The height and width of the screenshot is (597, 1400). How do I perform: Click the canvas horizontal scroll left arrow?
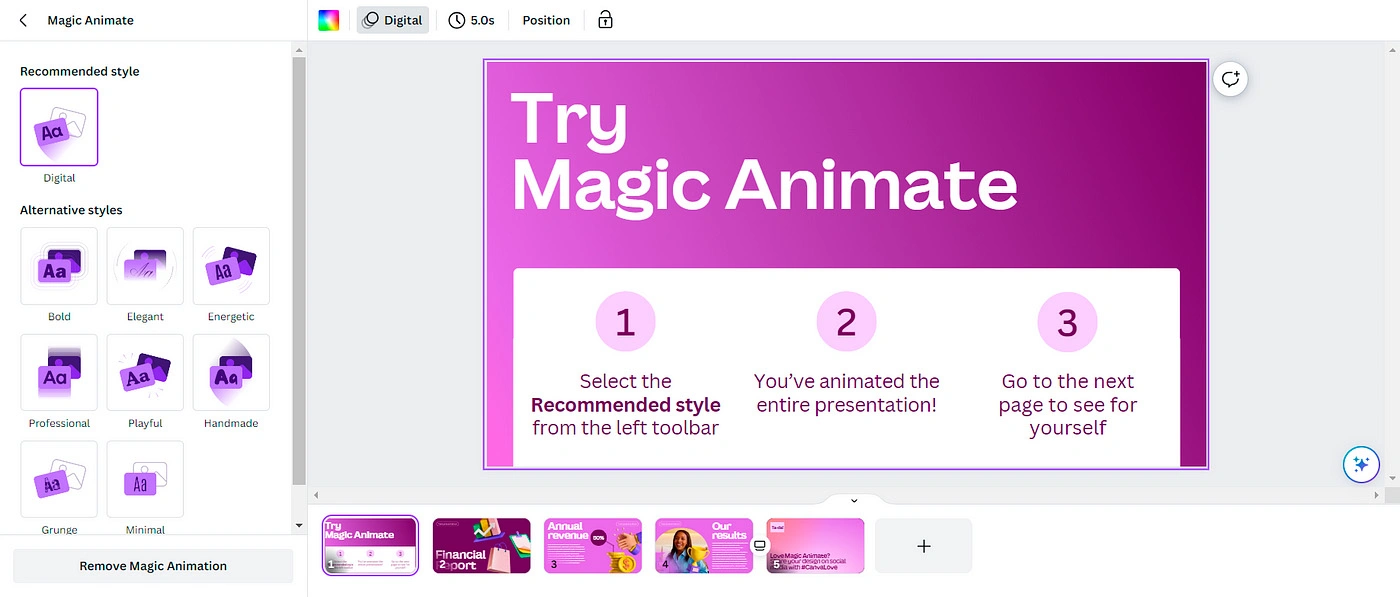[317, 495]
